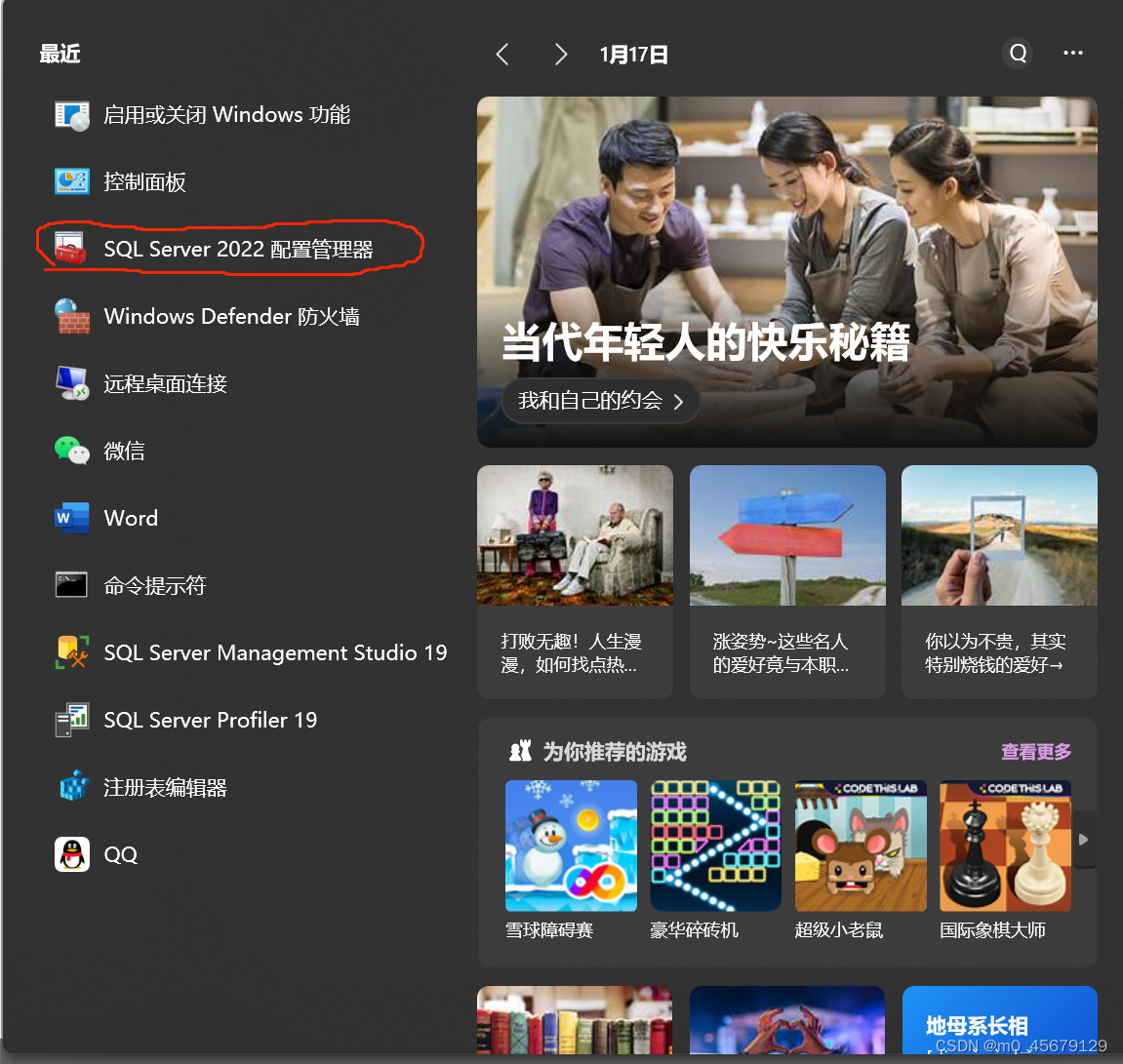Open the search magnifier at top right
The width and height of the screenshot is (1123, 1064).
click(1017, 54)
